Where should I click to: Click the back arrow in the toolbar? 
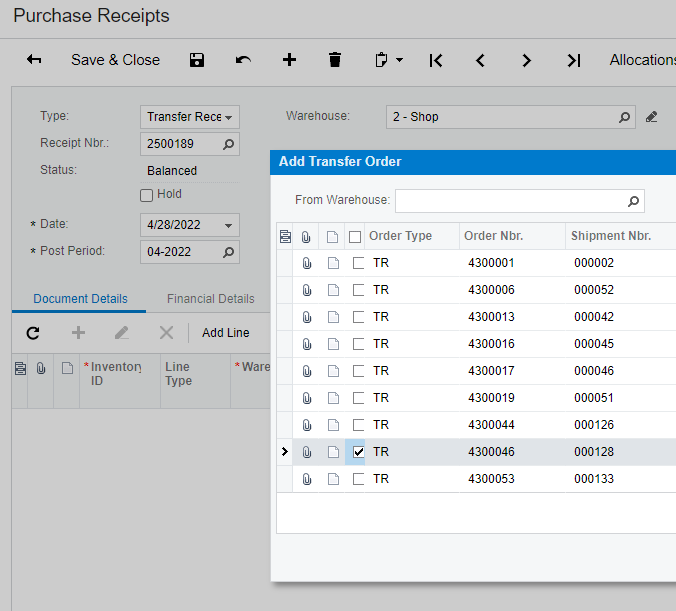tap(34, 60)
